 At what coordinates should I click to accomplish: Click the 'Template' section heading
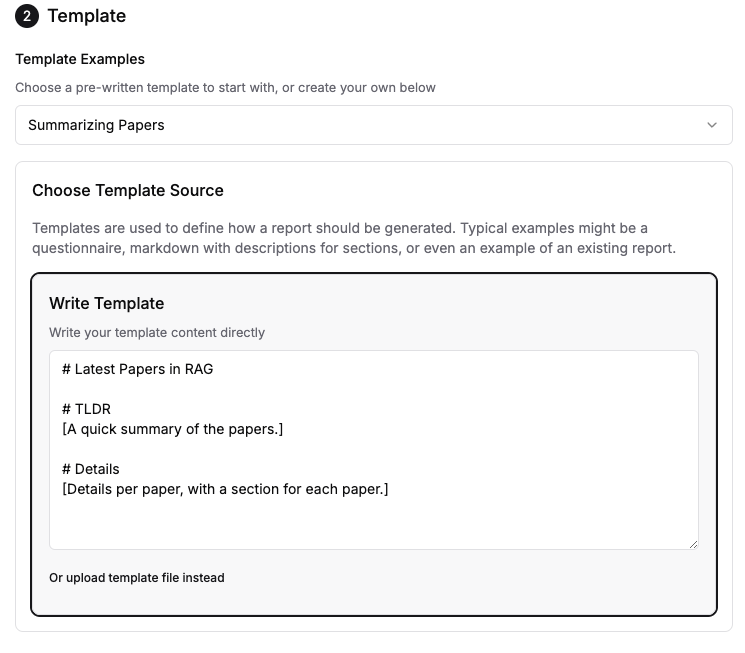pos(86,16)
